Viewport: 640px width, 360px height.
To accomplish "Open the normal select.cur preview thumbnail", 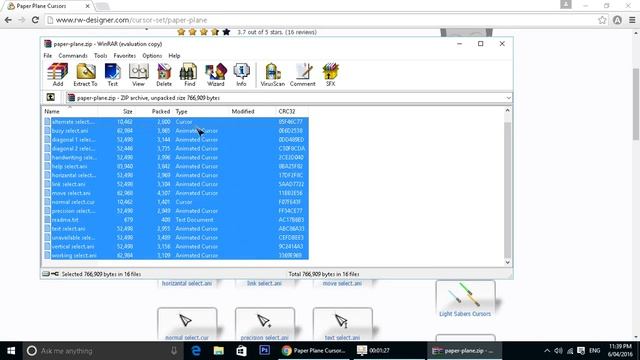I will (x=187, y=324).
